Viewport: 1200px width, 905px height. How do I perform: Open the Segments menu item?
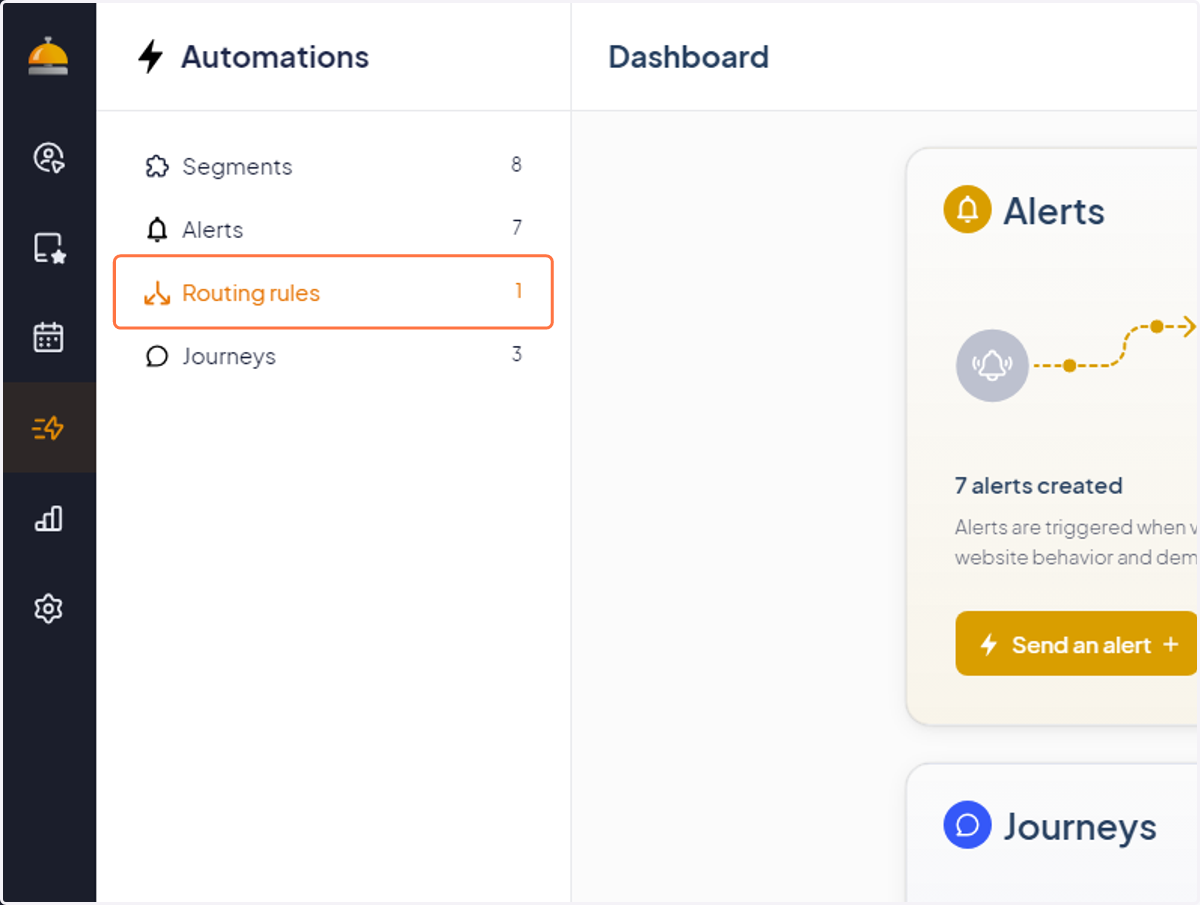point(333,167)
